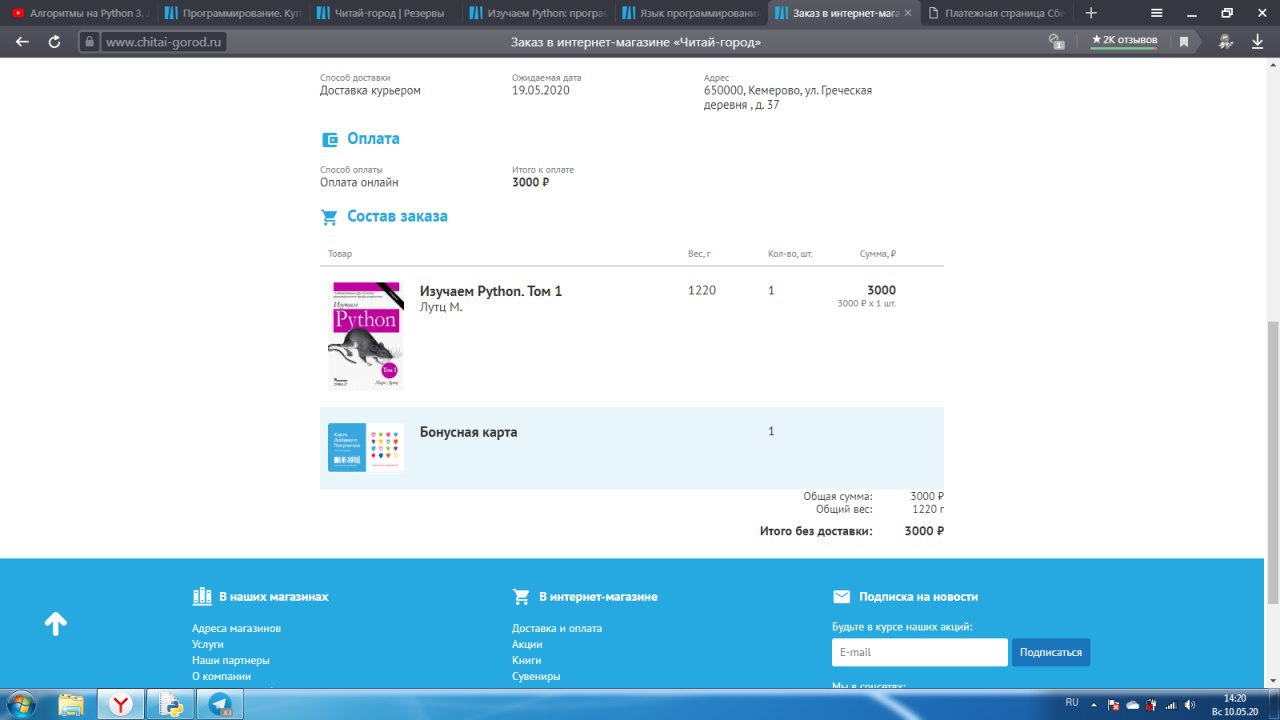Click the wallet icon beside Оплата

[x=329, y=140]
